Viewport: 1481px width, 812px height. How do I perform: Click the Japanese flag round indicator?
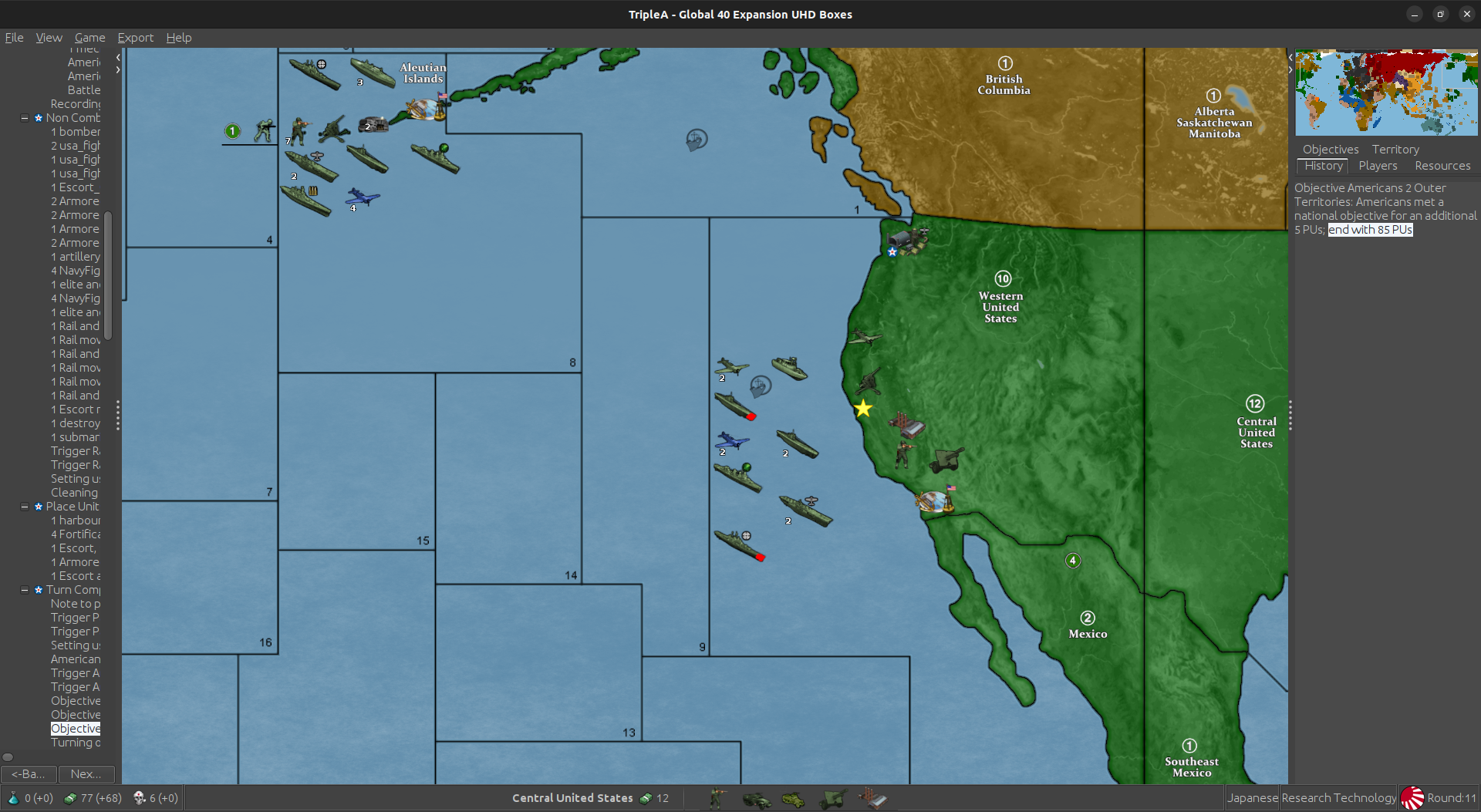click(x=1412, y=798)
